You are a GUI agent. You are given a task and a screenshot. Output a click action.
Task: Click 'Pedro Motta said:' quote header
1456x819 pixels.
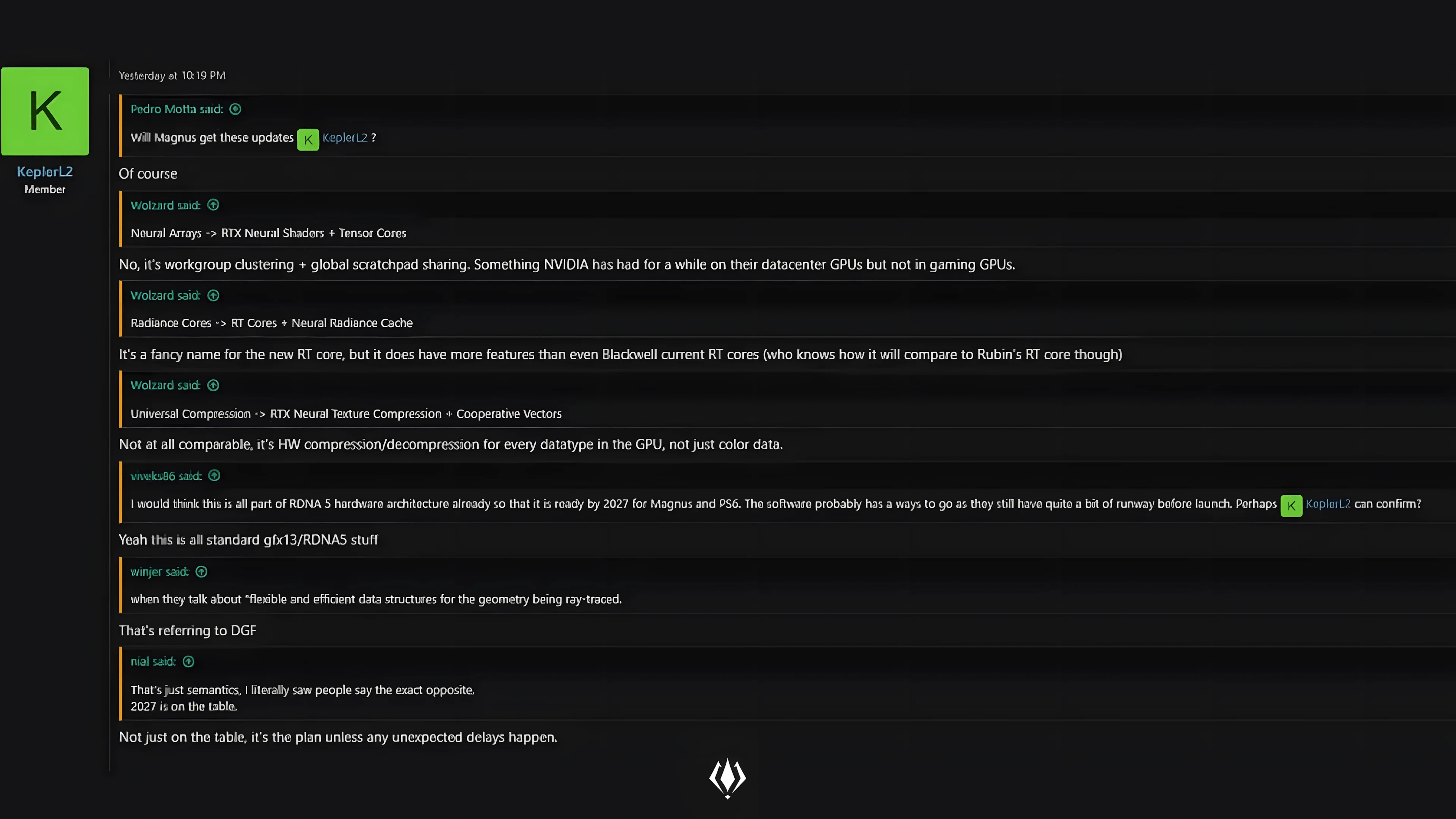(176, 109)
